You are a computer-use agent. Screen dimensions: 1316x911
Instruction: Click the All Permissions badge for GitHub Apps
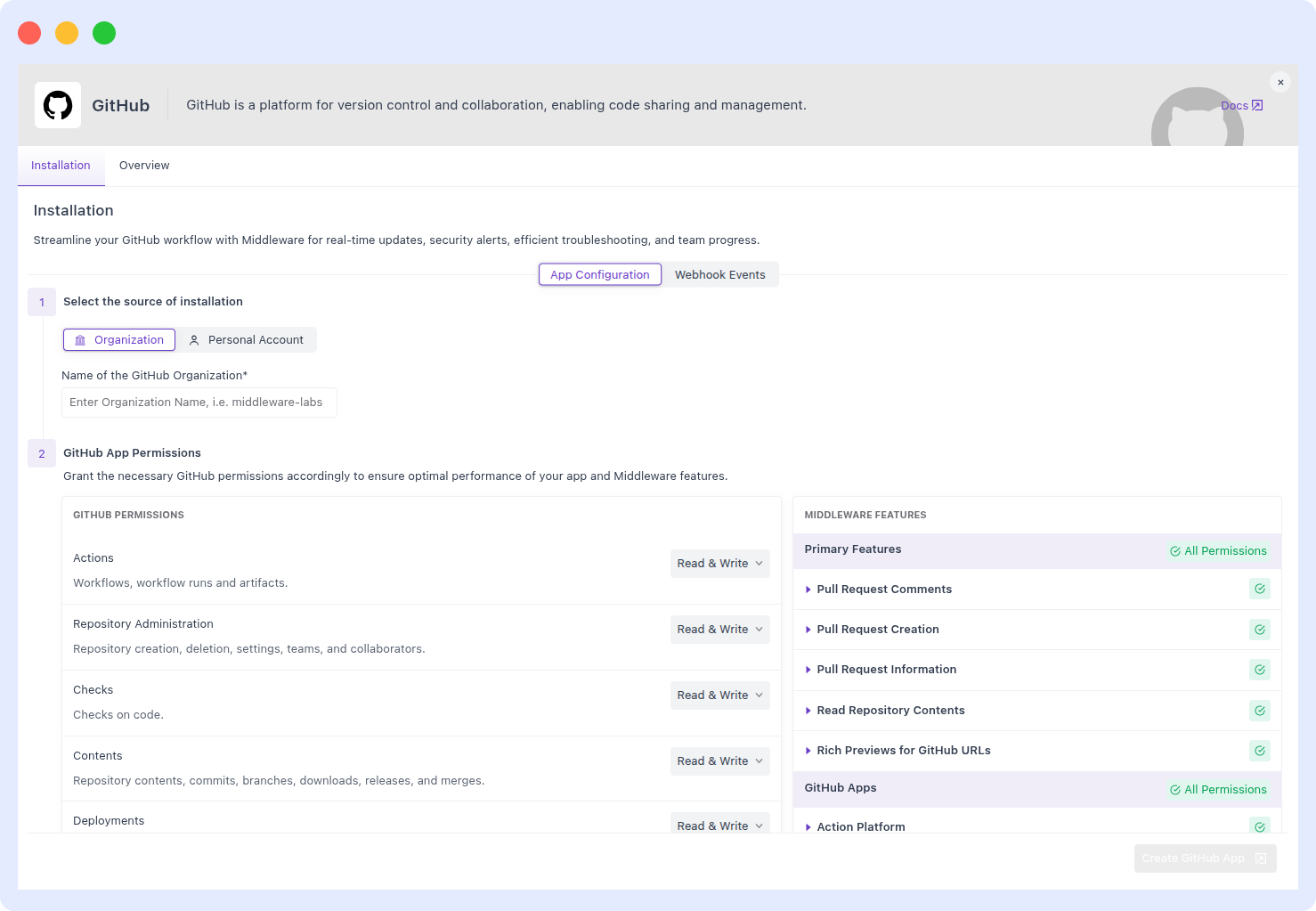[x=1218, y=789]
